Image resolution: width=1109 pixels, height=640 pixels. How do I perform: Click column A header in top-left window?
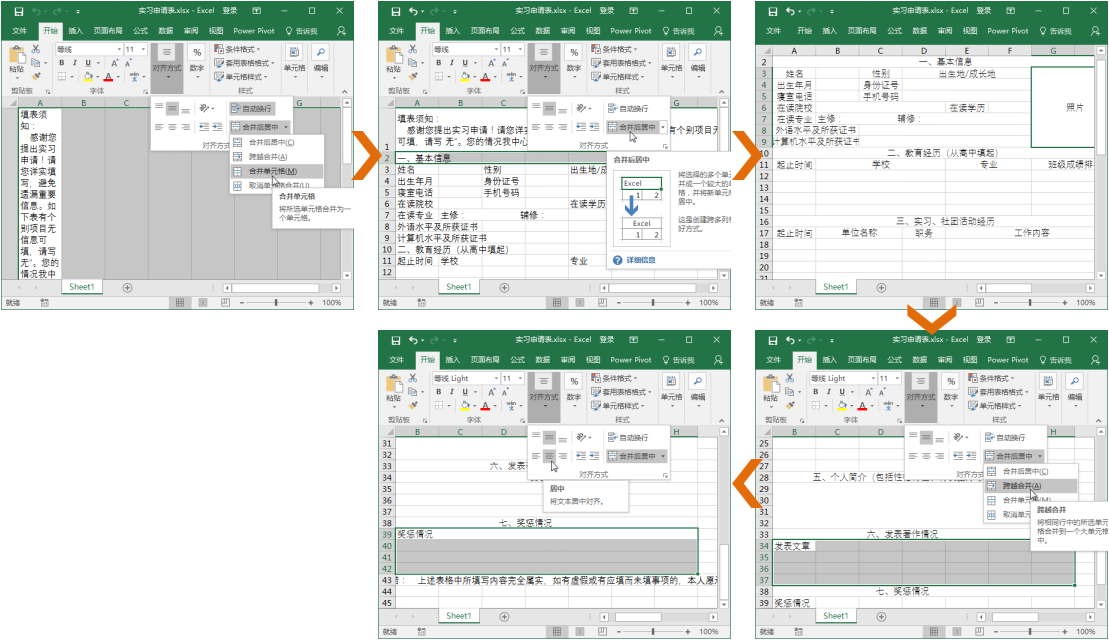pyautogui.click(x=40, y=103)
